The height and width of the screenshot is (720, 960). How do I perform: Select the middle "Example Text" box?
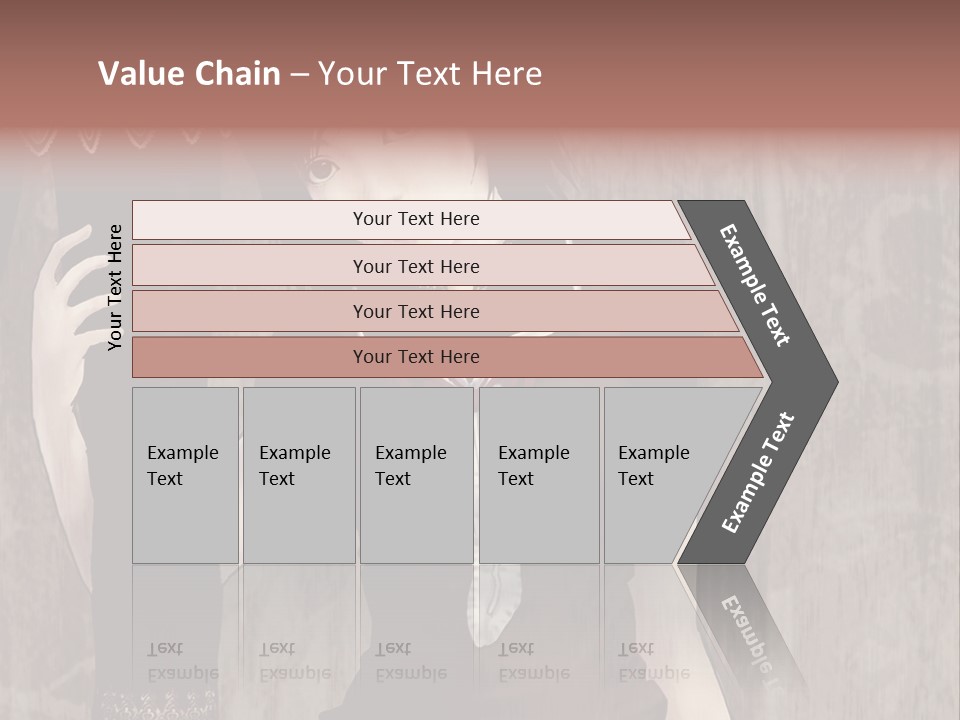tap(416, 475)
